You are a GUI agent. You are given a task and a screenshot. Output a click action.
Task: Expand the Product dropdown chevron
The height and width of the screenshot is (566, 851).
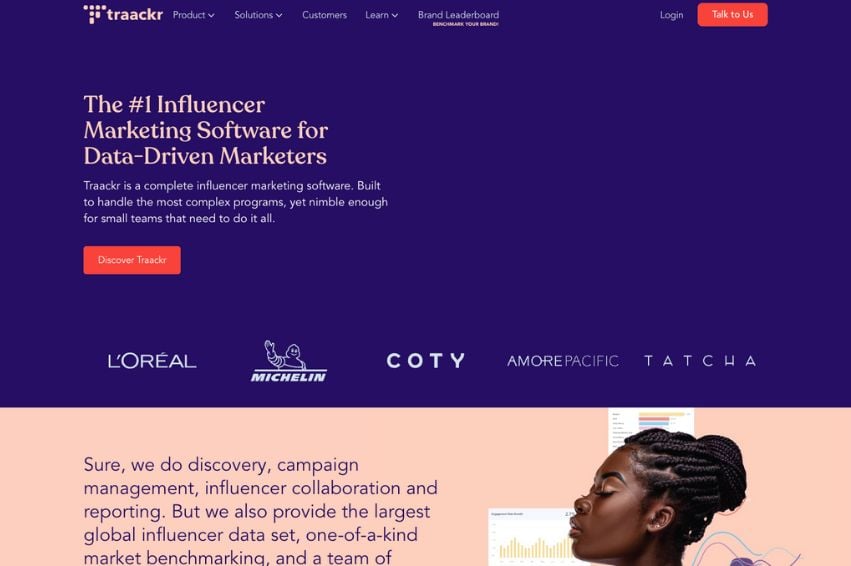pos(211,16)
